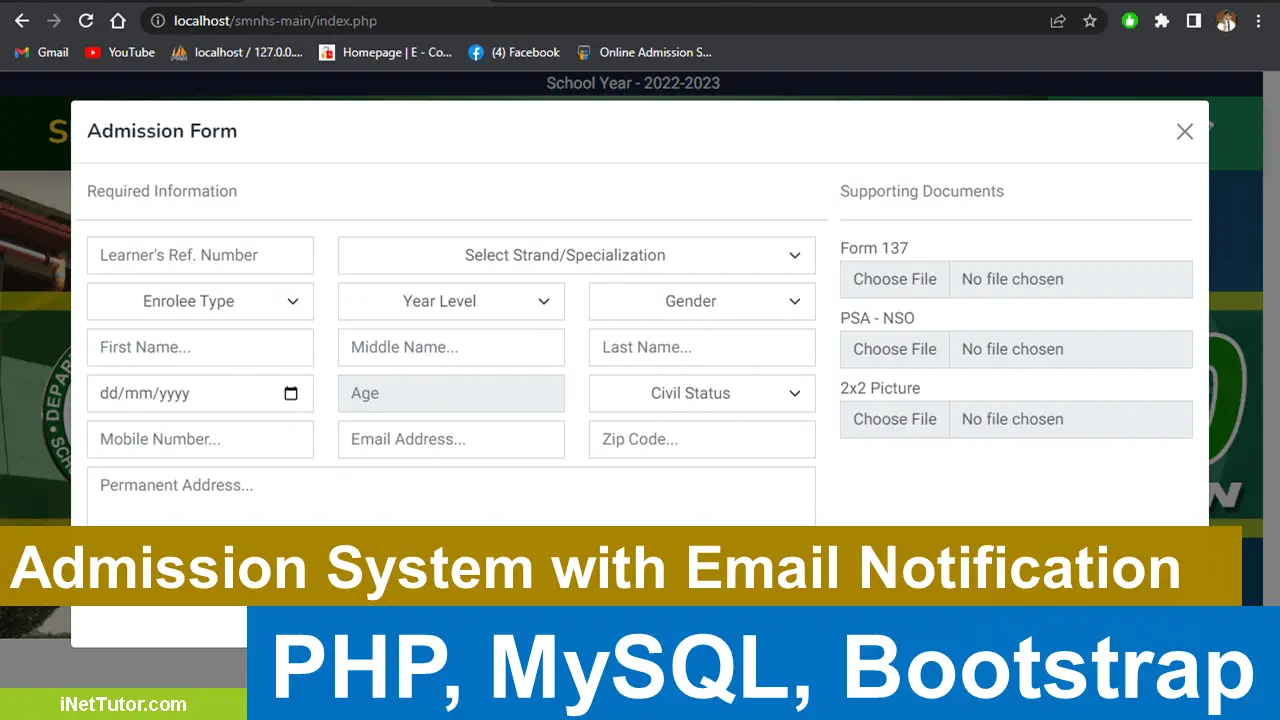Open the Facebook bookmark shortcut
Screen dimensions: 1280x720
point(513,52)
